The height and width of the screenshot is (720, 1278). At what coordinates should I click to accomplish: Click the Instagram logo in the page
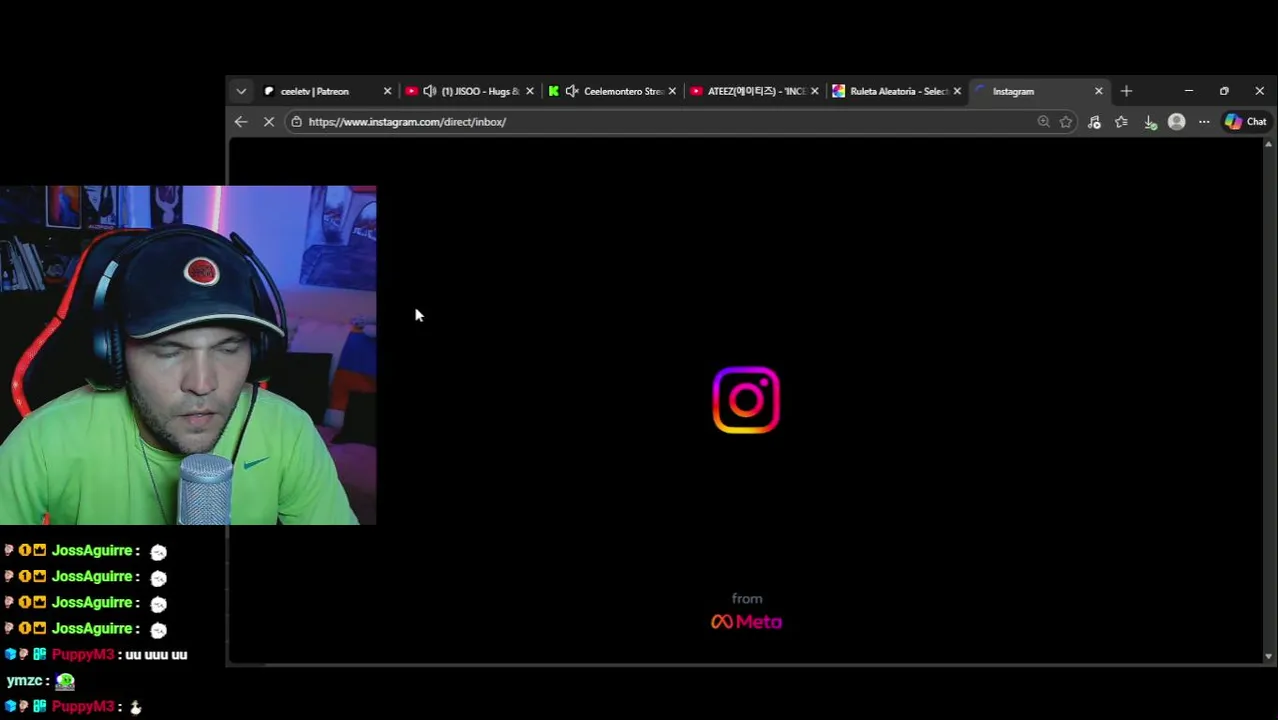746,400
